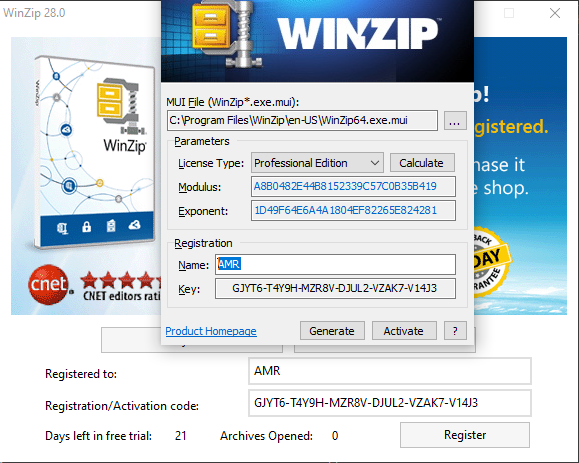
Task: Click 'Days left in free trial:' label
Action: pos(99,436)
